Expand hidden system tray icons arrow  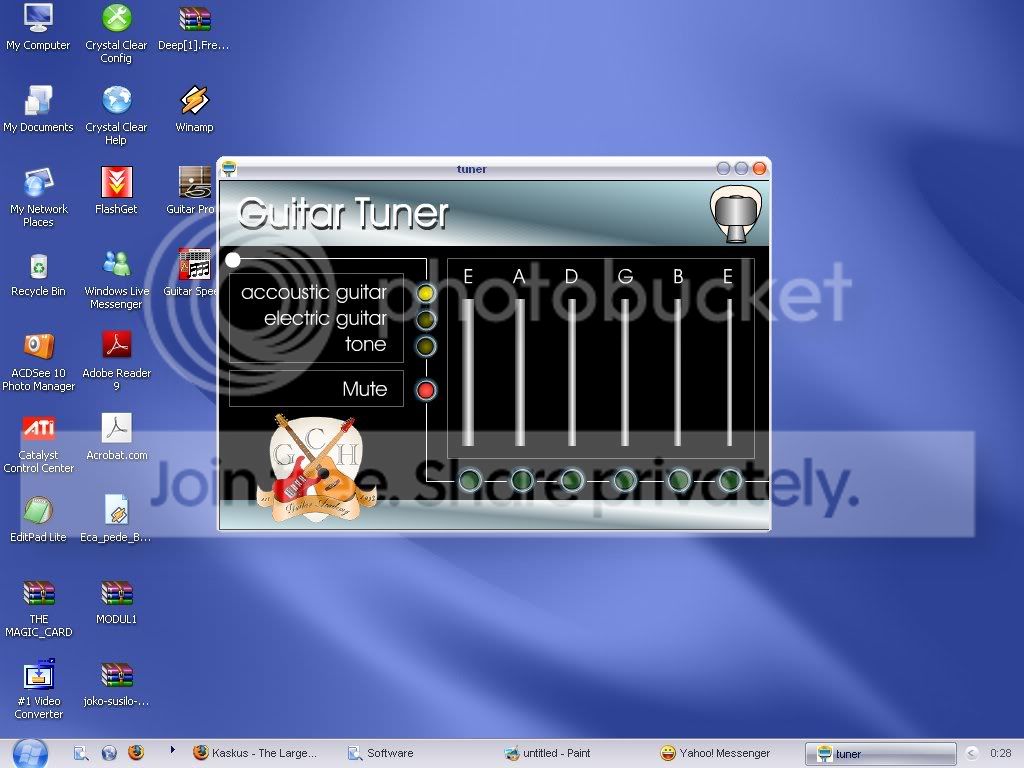point(971,754)
